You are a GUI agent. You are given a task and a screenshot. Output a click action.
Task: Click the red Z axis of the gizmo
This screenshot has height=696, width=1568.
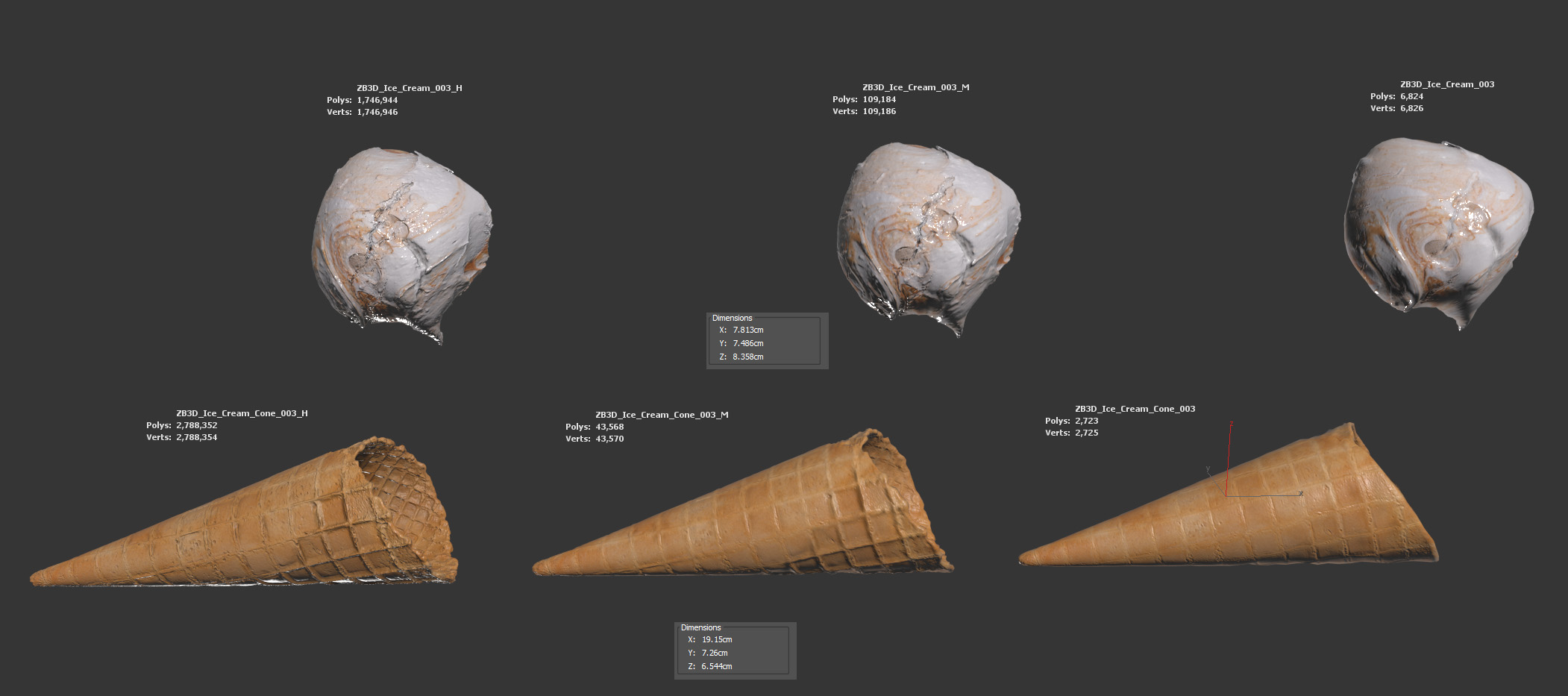1229,455
